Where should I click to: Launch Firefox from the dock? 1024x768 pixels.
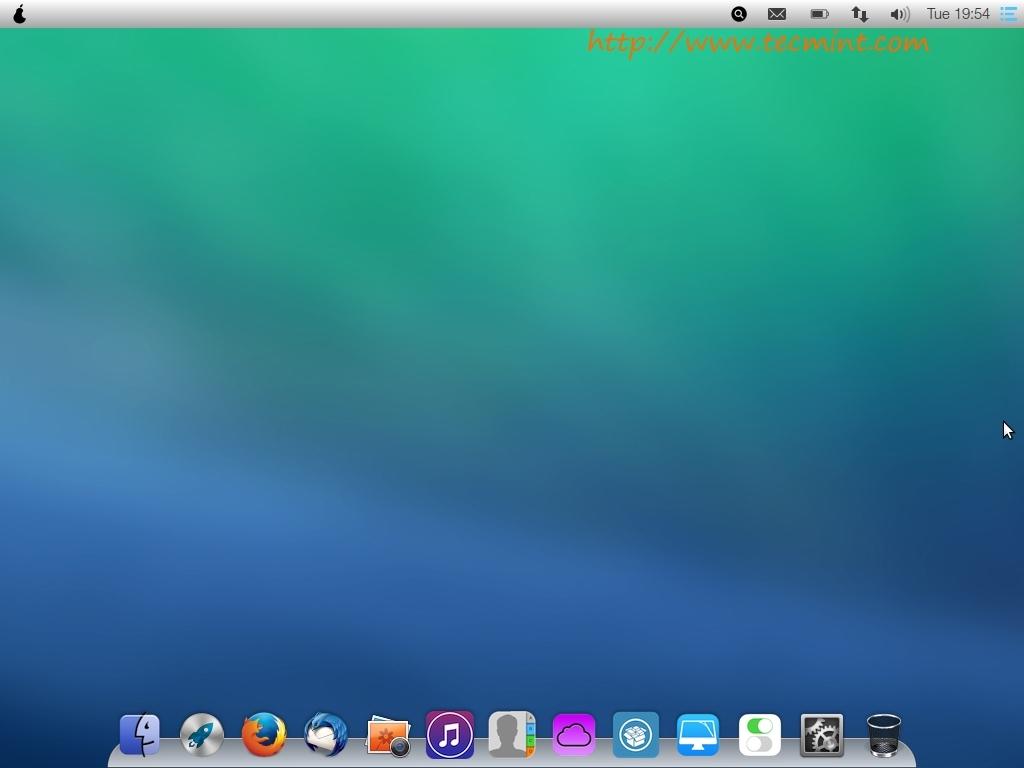(264, 735)
